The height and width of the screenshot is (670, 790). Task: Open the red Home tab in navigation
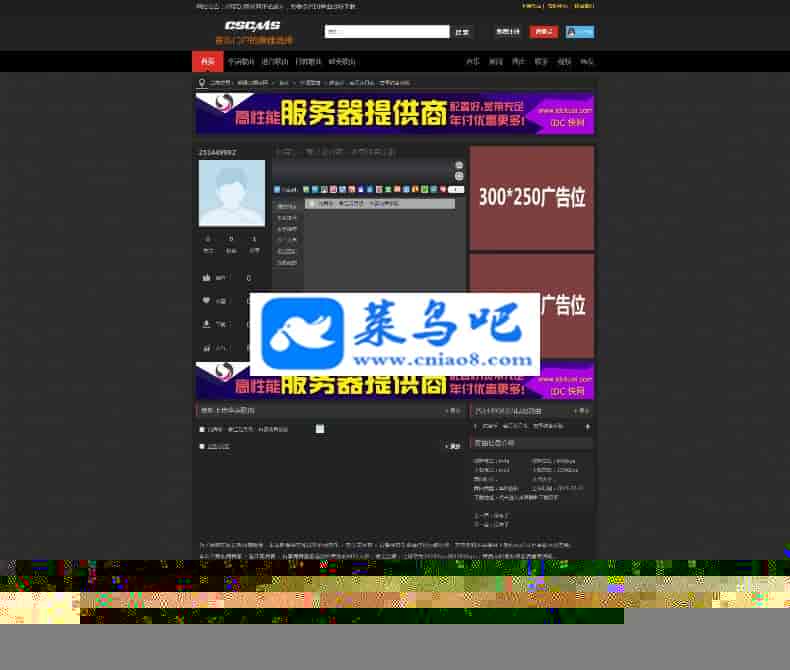(x=207, y=62)
